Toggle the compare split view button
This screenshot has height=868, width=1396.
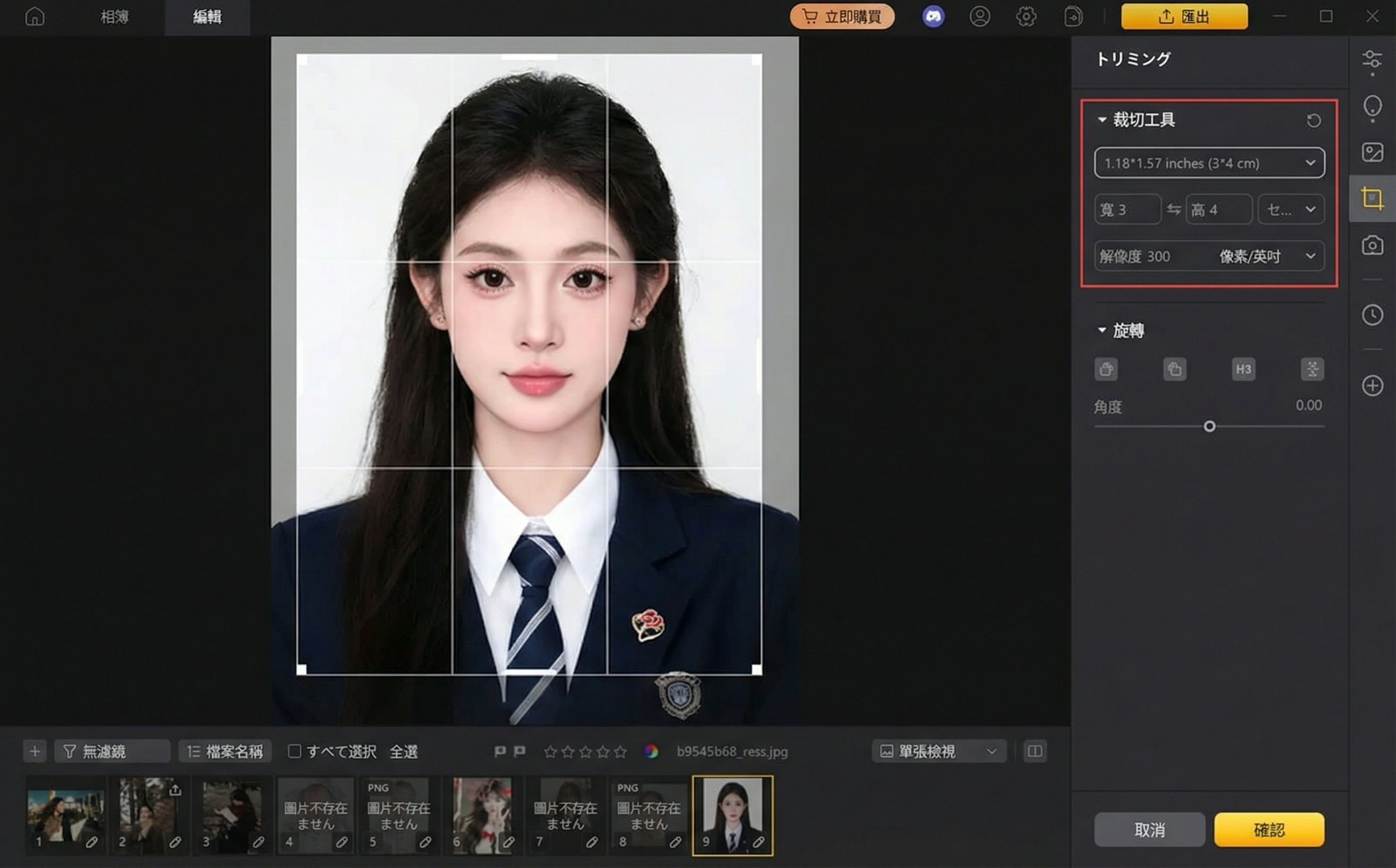(x=1035, y=752)
